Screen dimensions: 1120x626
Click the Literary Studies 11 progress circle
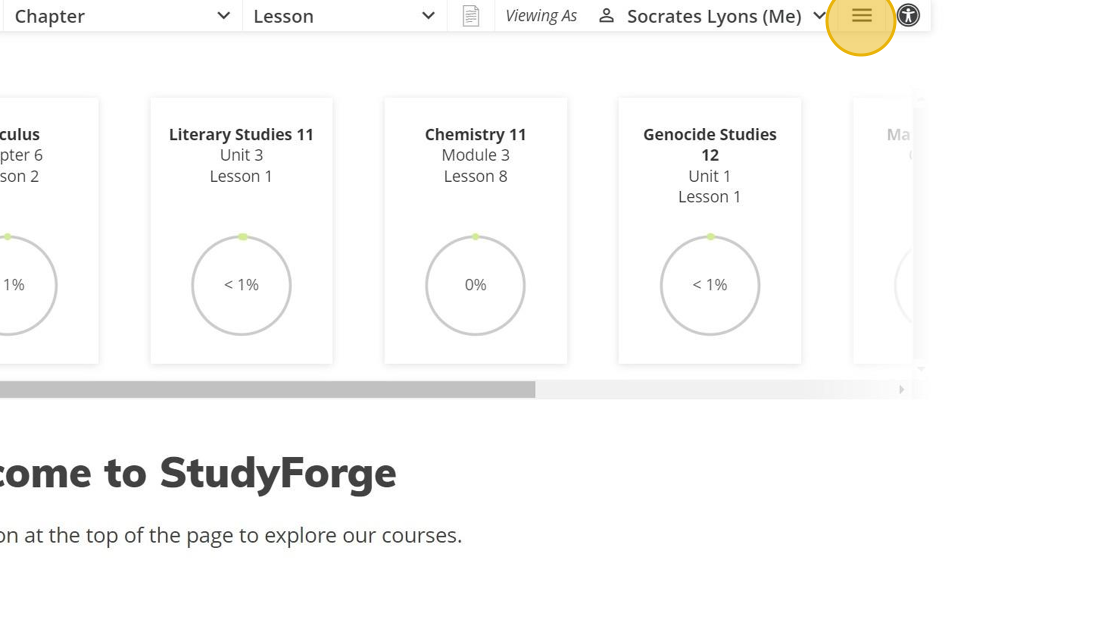coord(241,285)
